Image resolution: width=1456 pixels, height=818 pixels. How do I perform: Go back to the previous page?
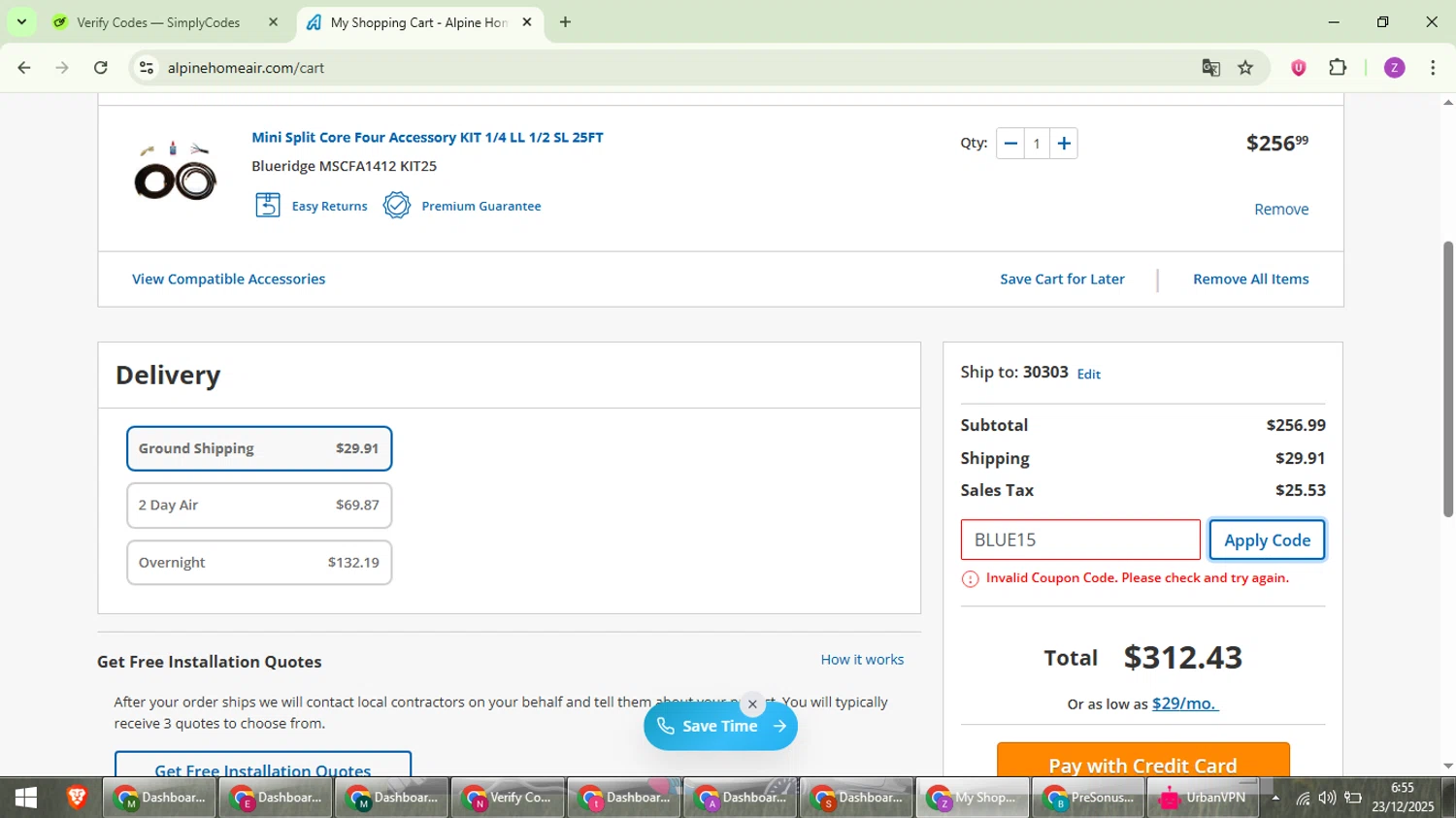click(24, 68)
